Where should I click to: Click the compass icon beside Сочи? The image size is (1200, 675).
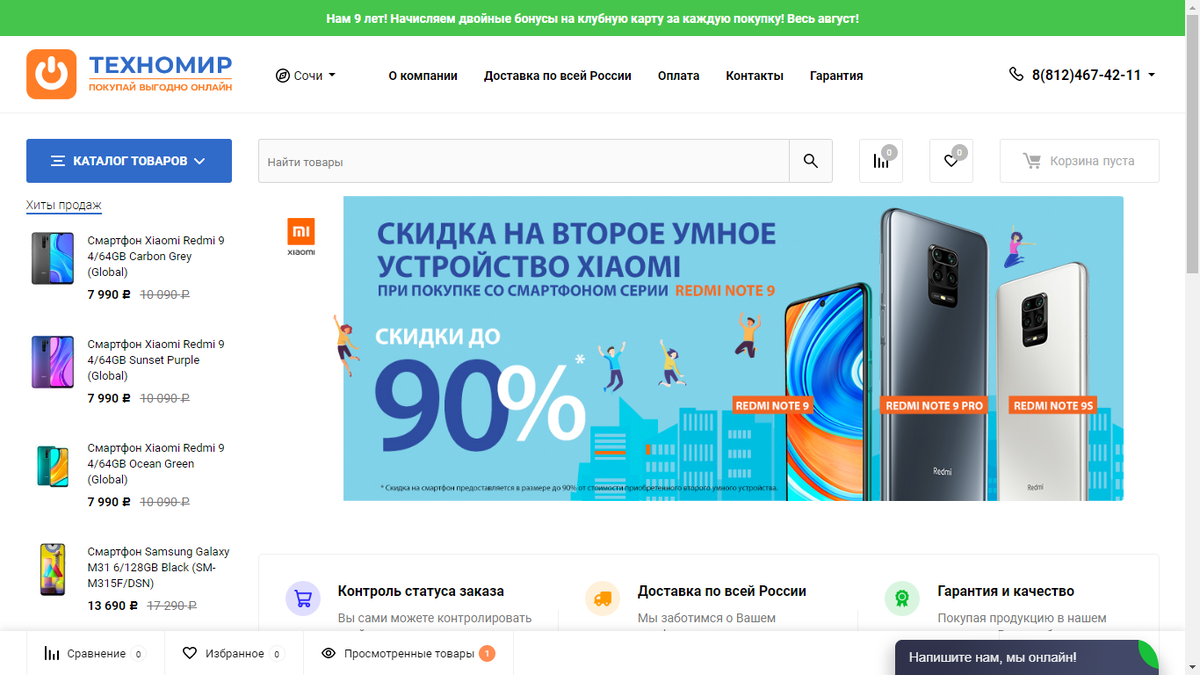pos(282,76)
